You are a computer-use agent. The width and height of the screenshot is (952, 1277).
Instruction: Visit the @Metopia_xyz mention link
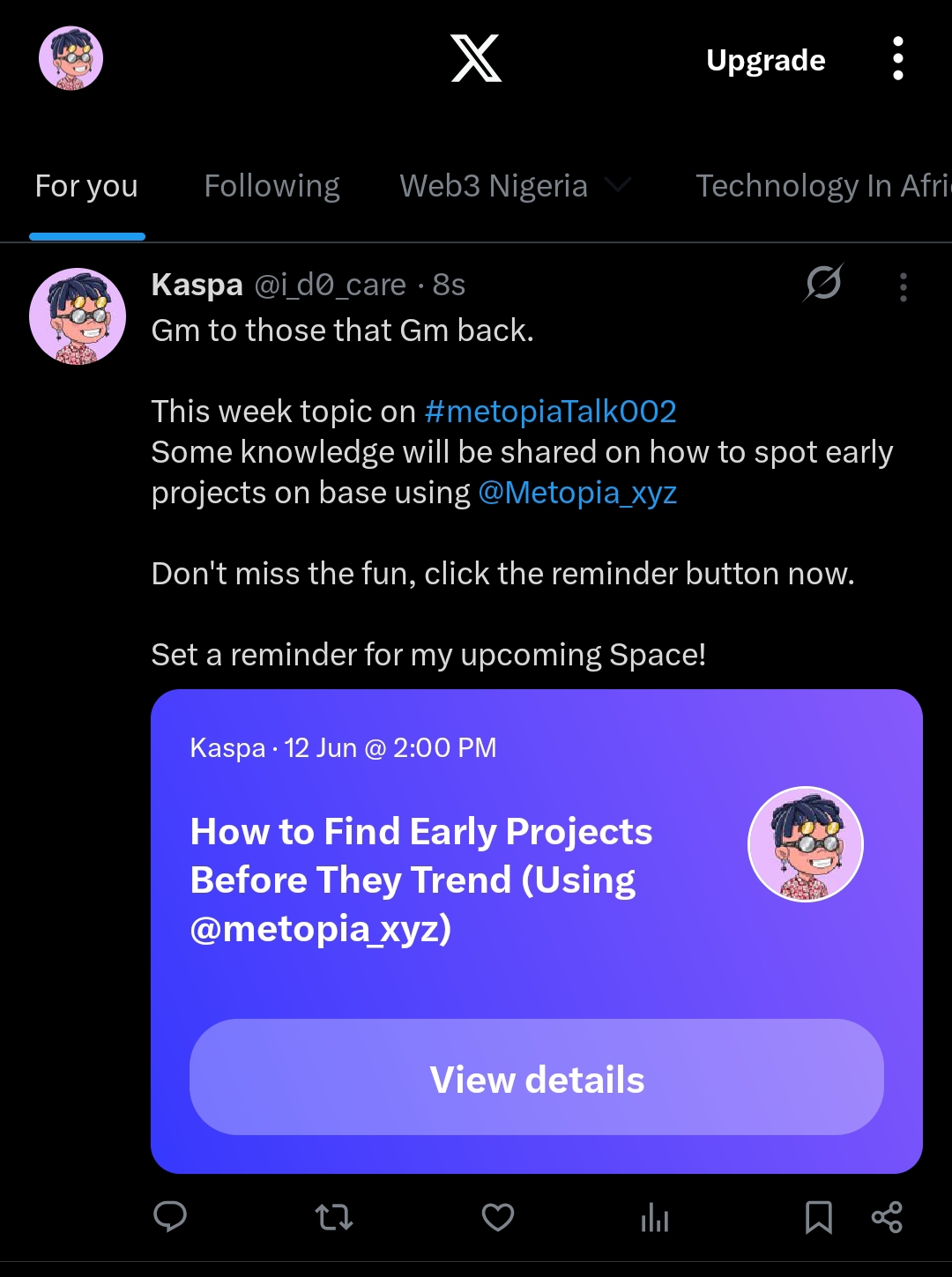coord(577,493)
